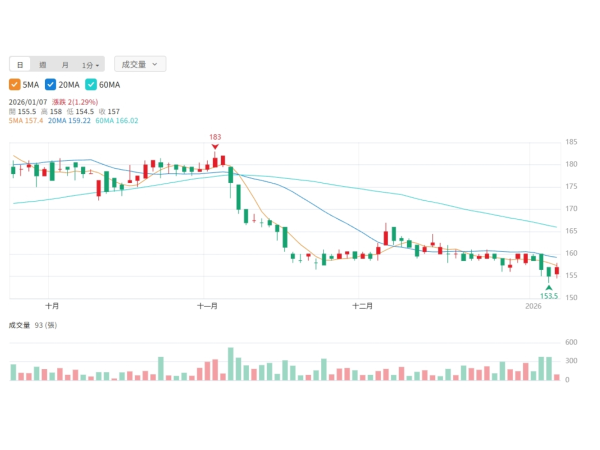Click the 2026 label on time axis
This screenshot has width=600, height=450.
point(535,306)
